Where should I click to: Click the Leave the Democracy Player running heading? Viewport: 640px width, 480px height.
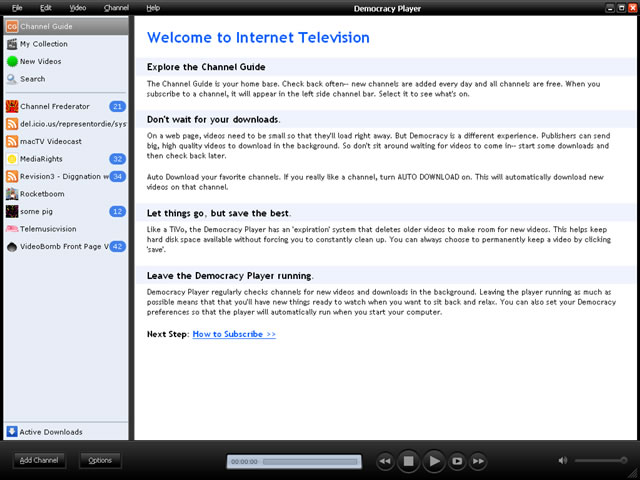[x=230, y=276]
